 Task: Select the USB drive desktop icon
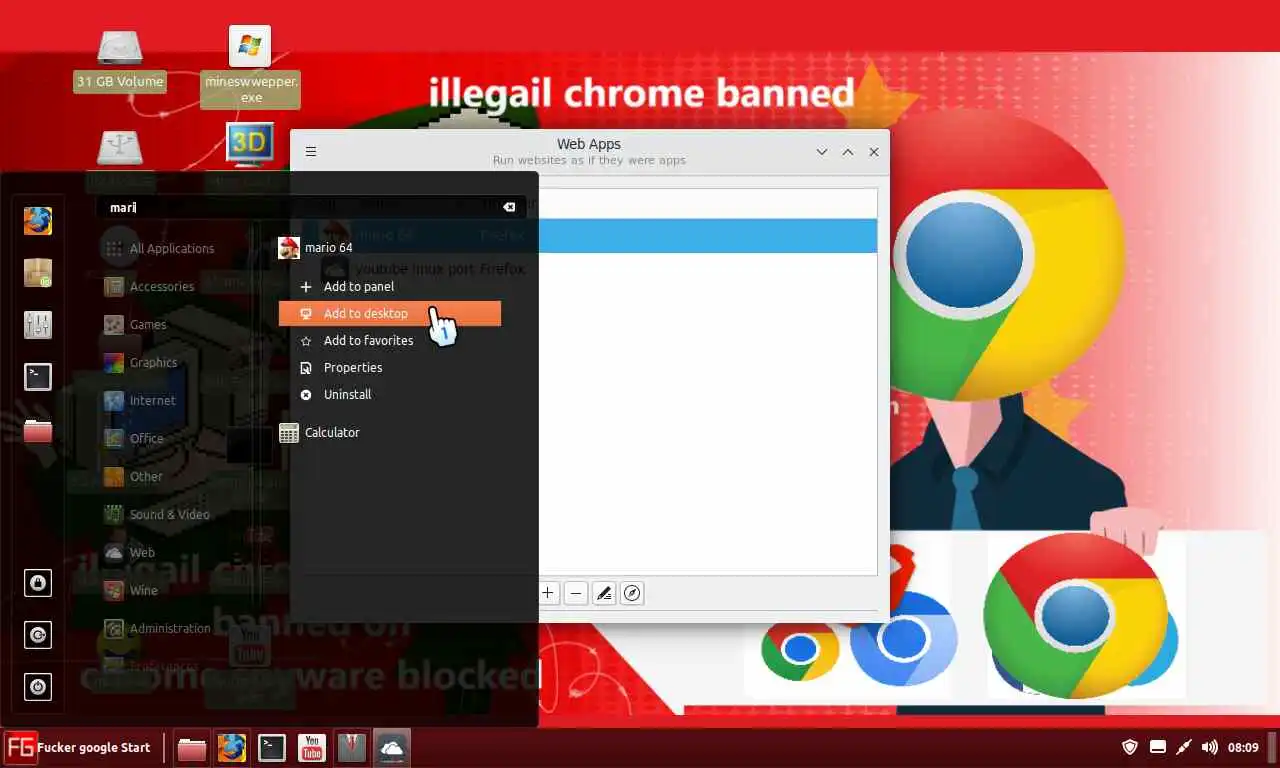click(x=120, y=148)
